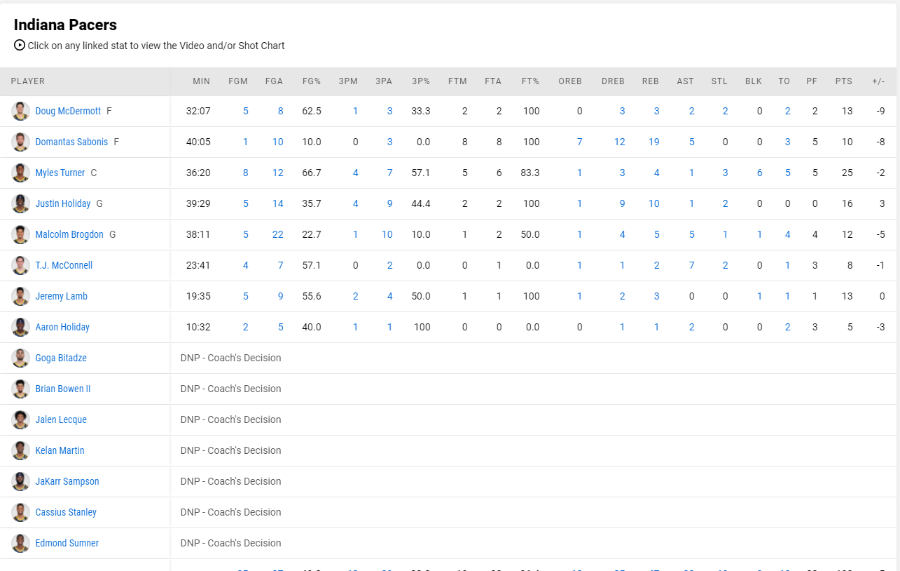
Task: Open Aaron Holiday's player profile link
Action: [x=62, y=327]
